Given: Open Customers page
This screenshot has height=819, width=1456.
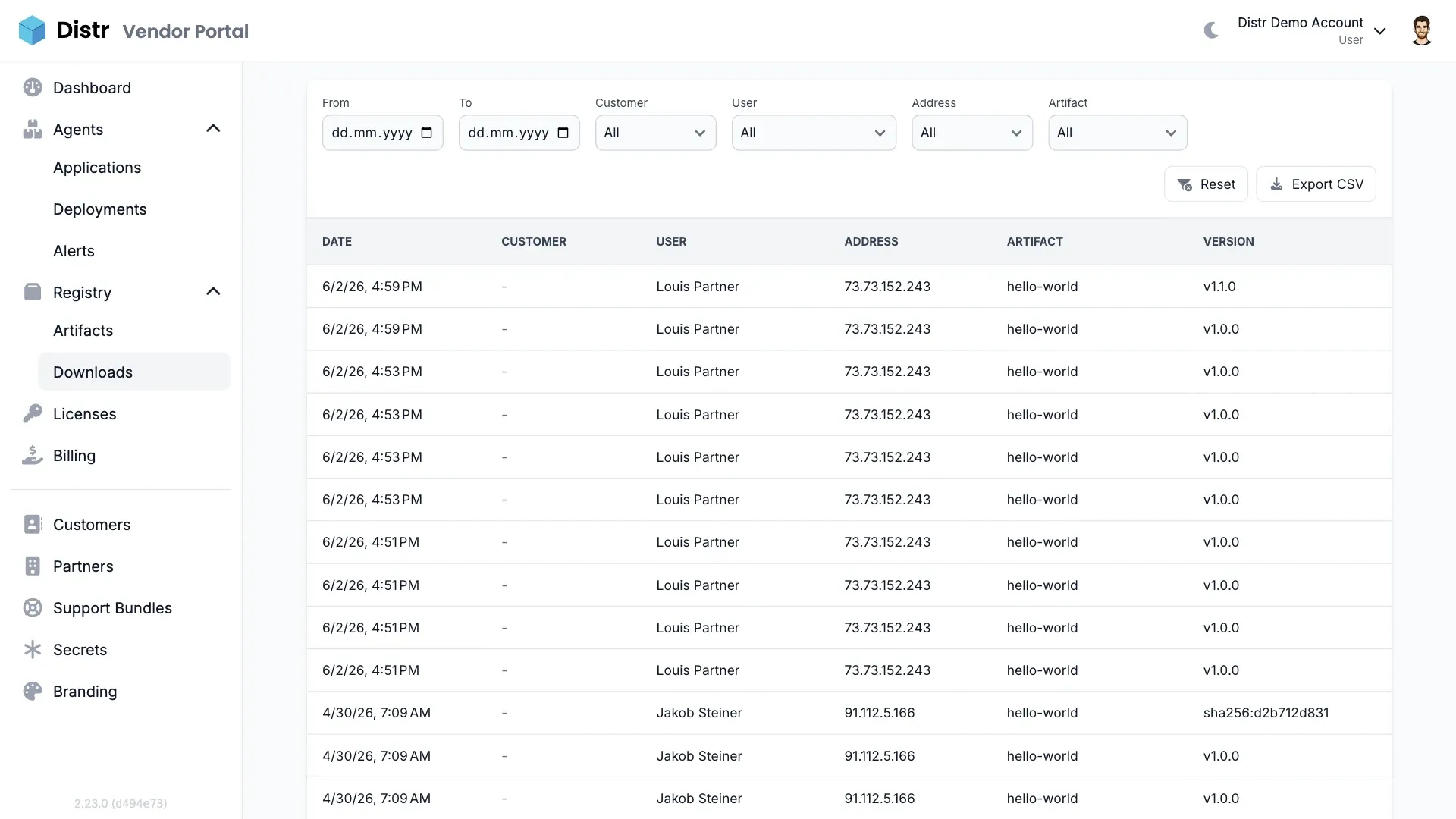Looking at the screenshot, I should tap(92, 525).
